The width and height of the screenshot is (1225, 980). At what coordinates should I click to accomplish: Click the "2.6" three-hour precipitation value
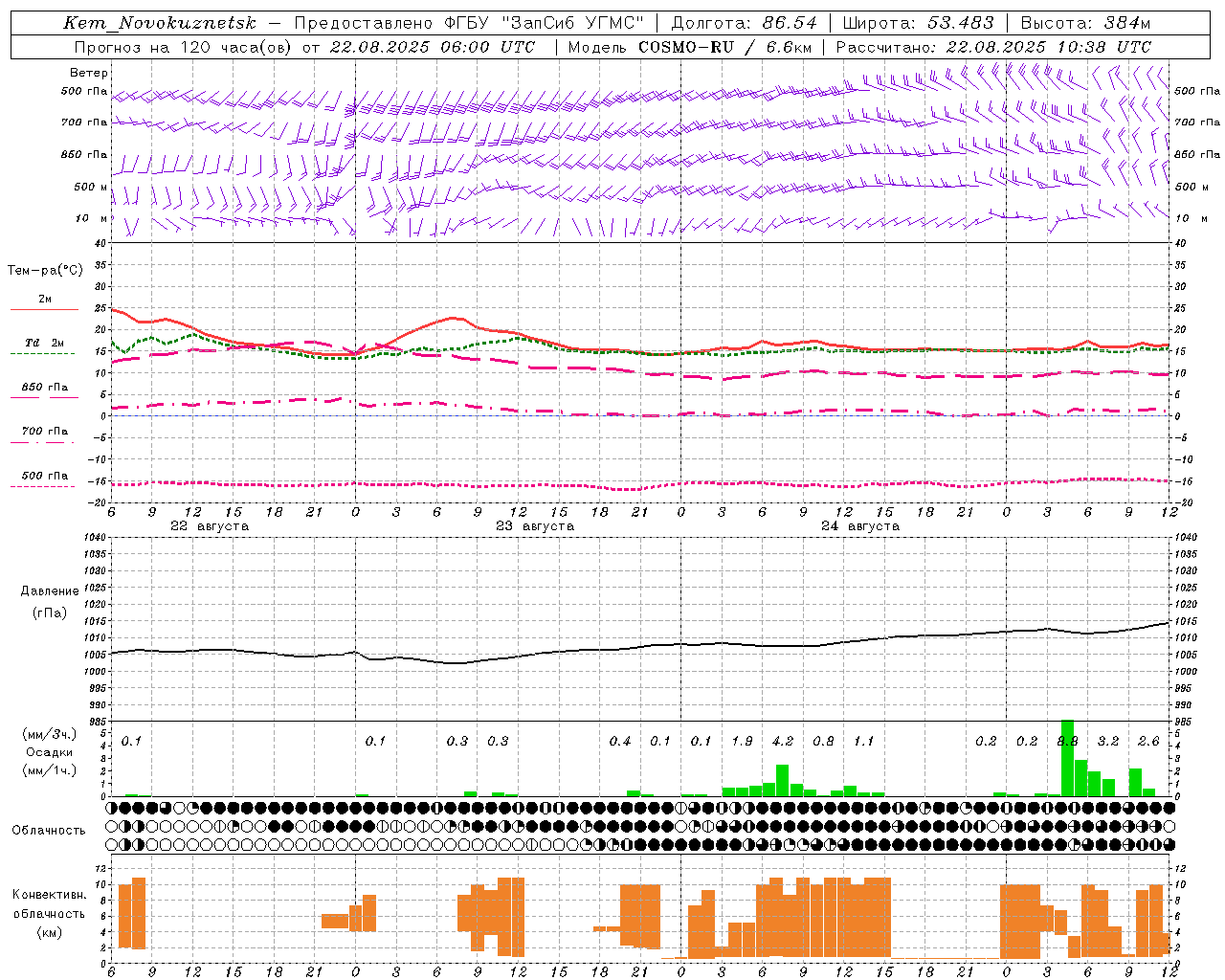[1148, 741]
